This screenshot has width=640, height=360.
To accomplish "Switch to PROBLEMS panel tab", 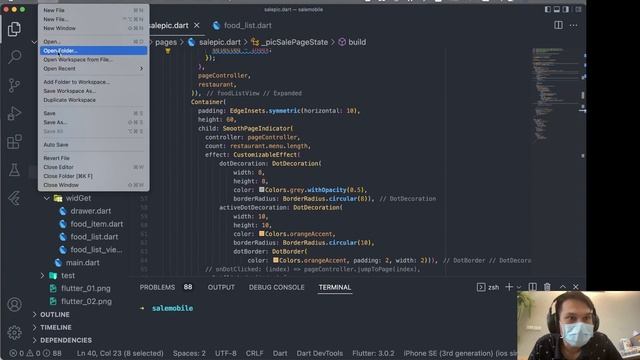I will (x=157, y=287).
